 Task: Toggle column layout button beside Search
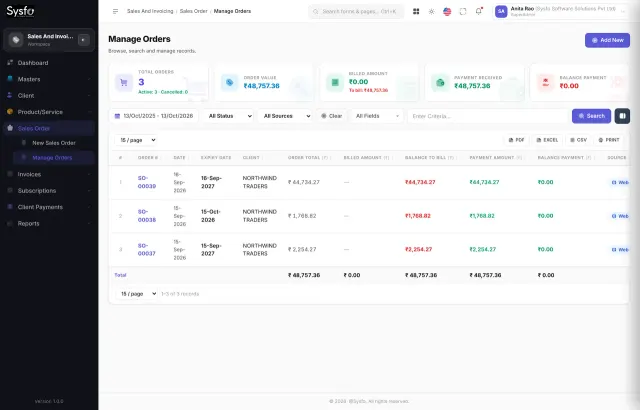[x=622, y=116]
